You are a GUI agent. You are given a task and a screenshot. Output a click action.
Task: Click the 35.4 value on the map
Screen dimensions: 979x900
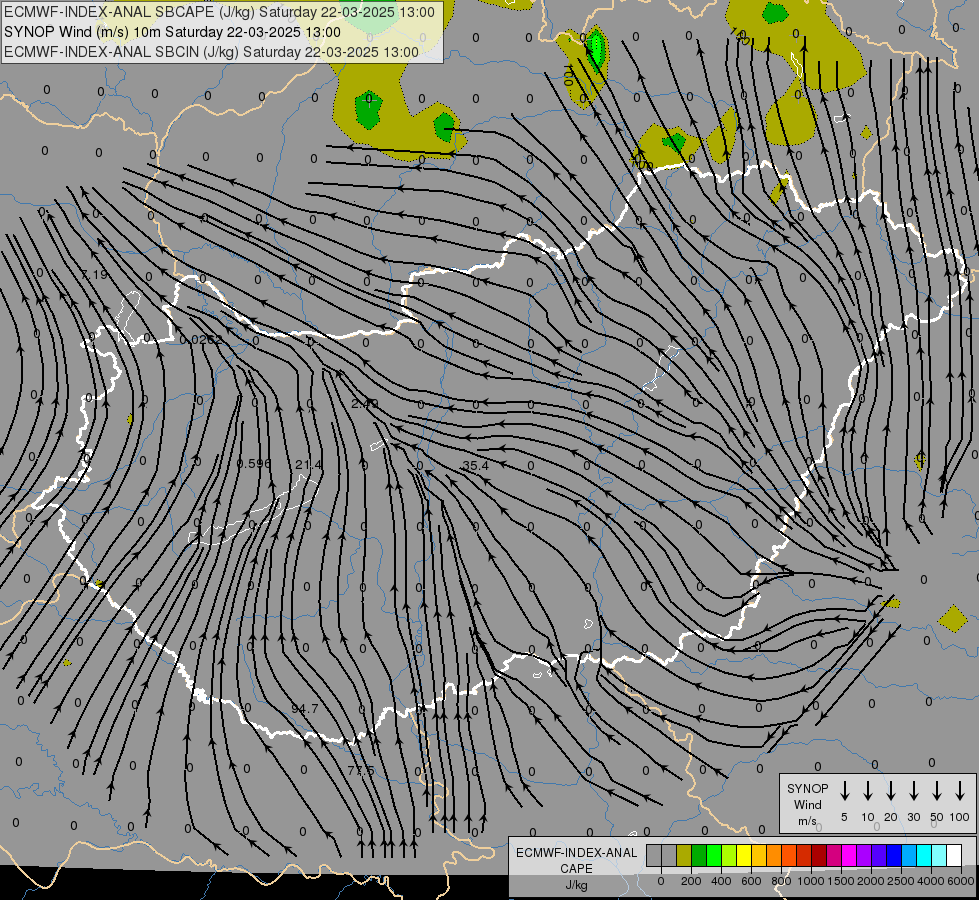click(475, 465)
